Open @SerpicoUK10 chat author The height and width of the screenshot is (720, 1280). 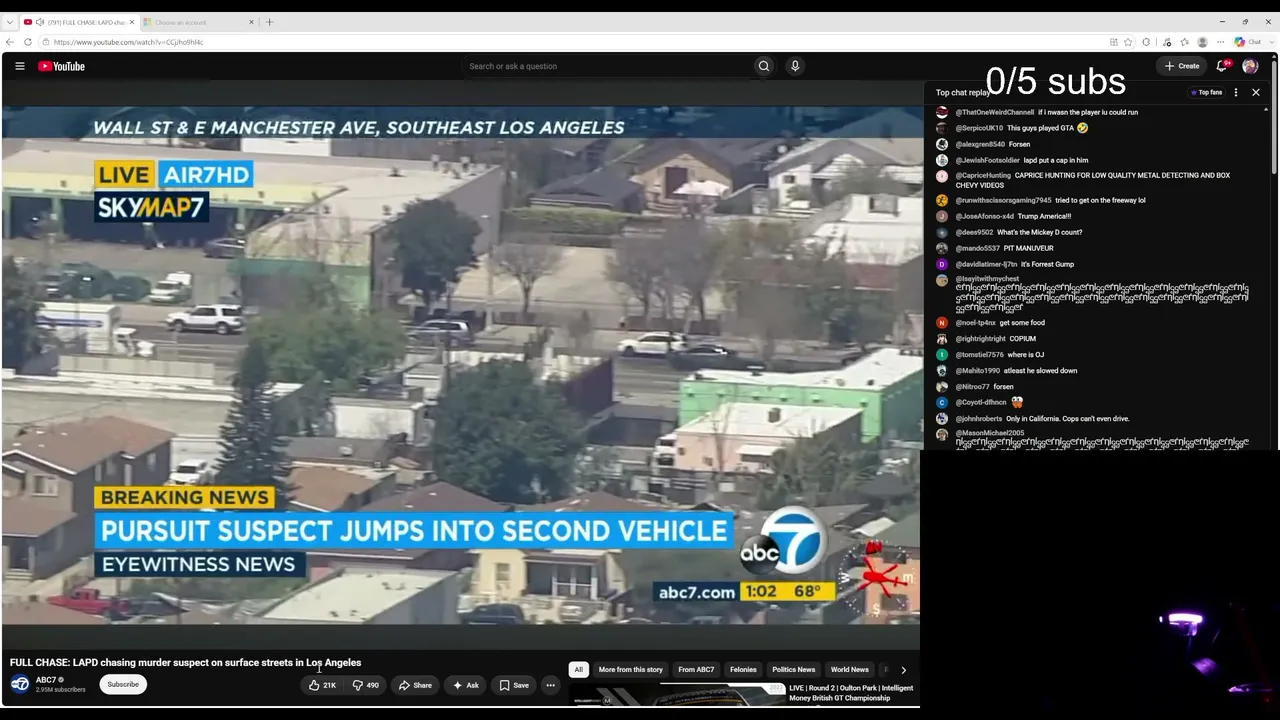[x=979, y=128]
